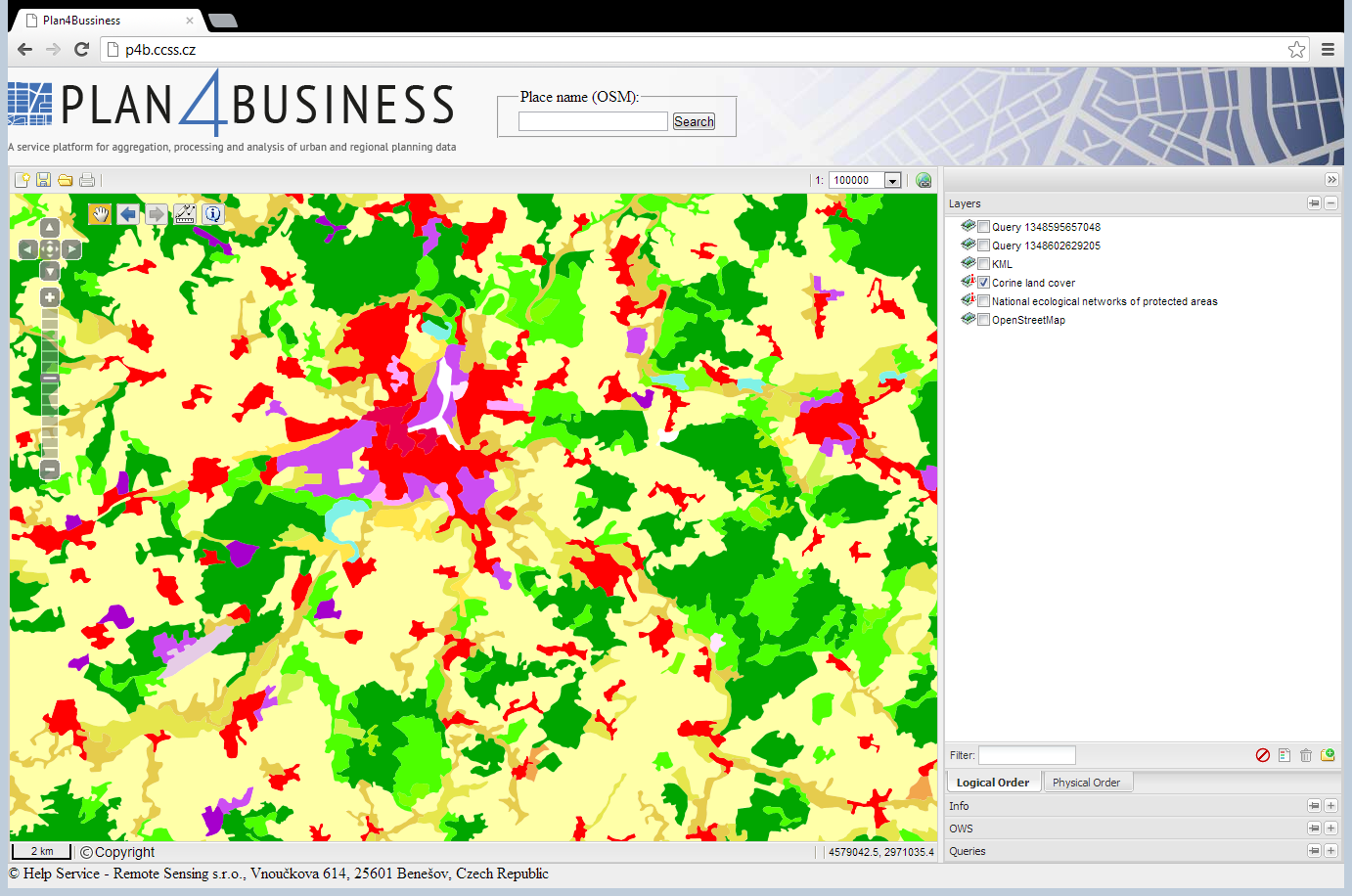Click layer icon of OpenStreetMap
The height and width of the screenshot is (896, 1352).
tap(969, 319)
